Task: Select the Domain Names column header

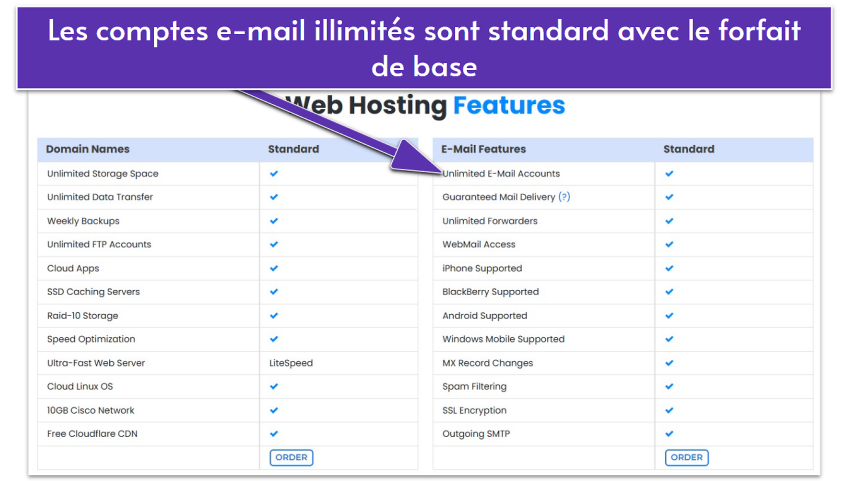Action: [x=88, y=149]
